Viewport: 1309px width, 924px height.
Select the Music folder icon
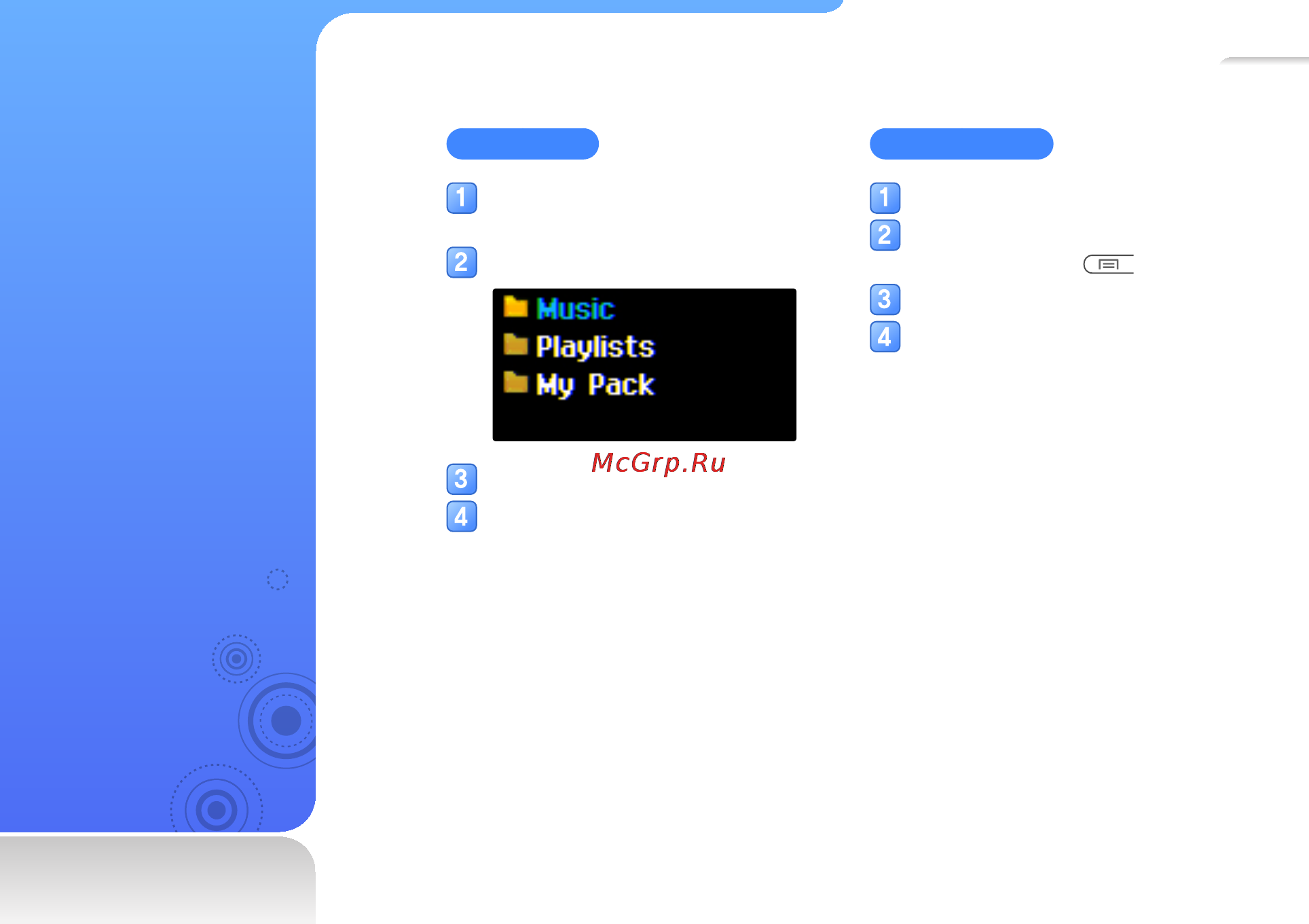[x=515, y=306]
